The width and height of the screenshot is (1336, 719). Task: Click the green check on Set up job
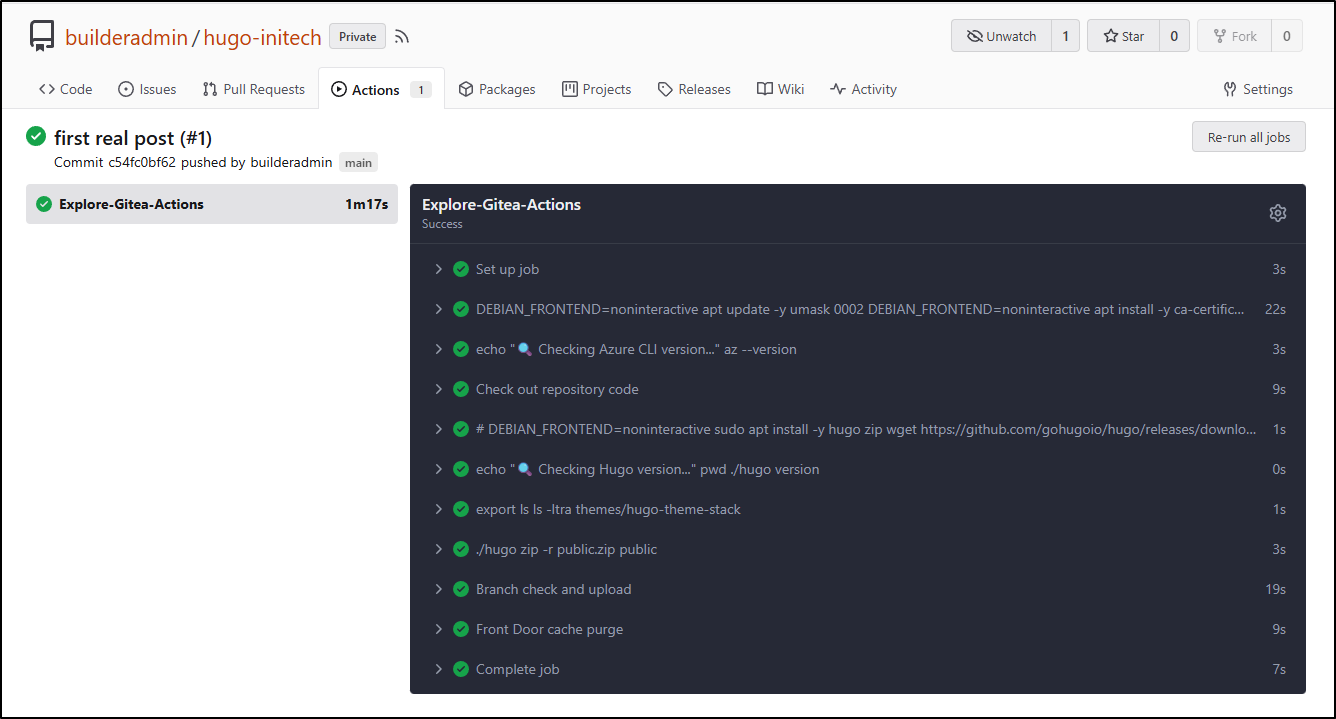[461, 269]
